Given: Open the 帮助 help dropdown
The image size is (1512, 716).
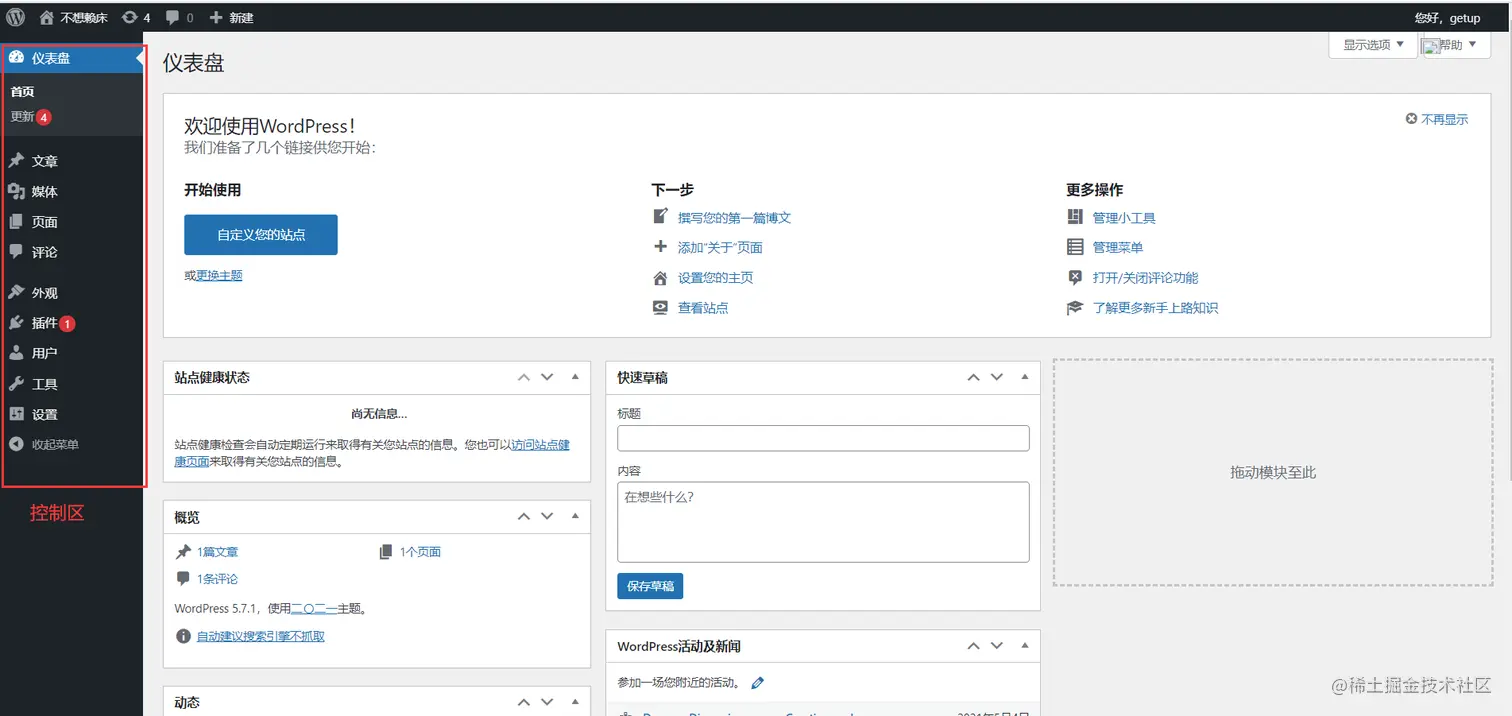Looking at the screenshot, I should click(1456, 45).
